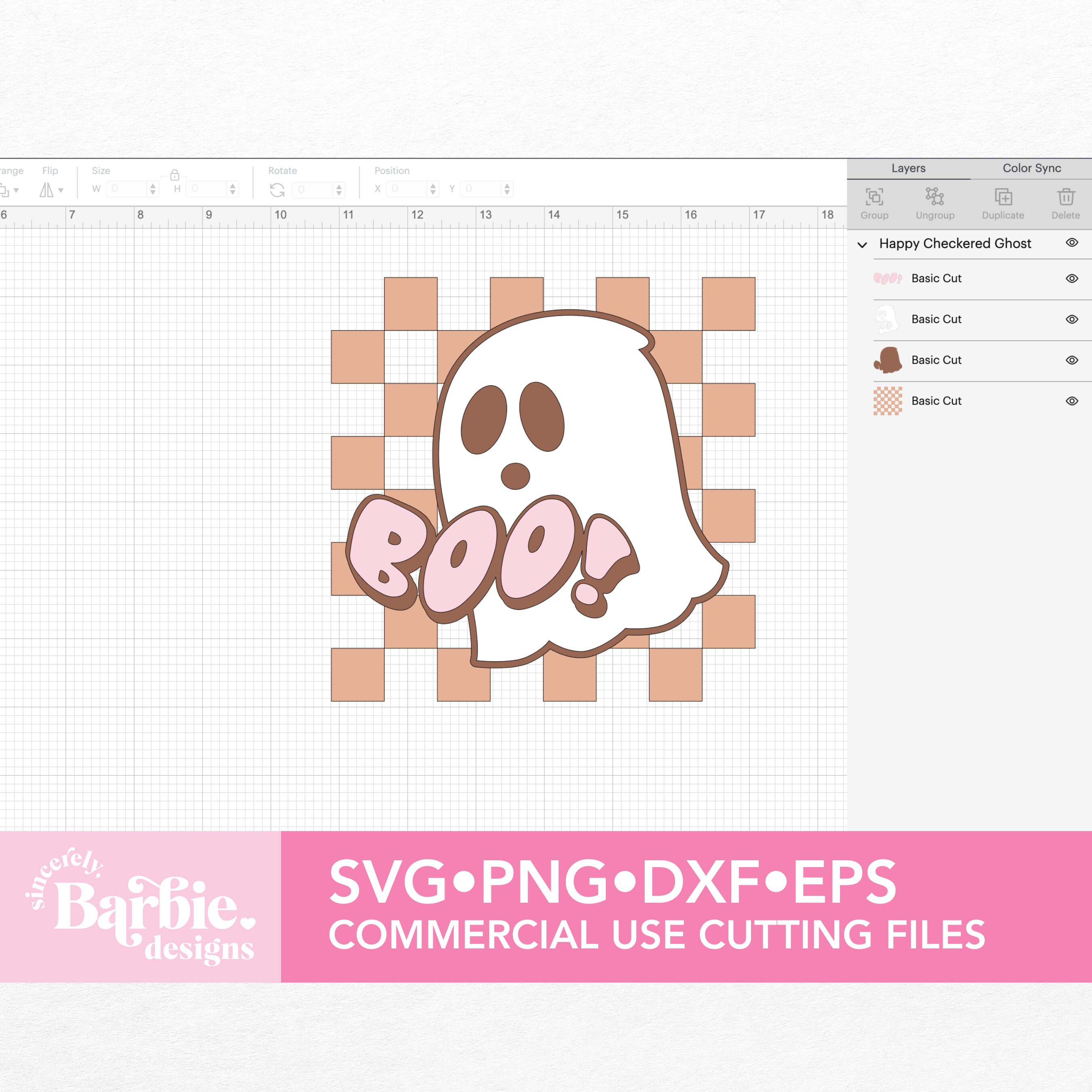Switch to the Layers tab

coord(908,168)
